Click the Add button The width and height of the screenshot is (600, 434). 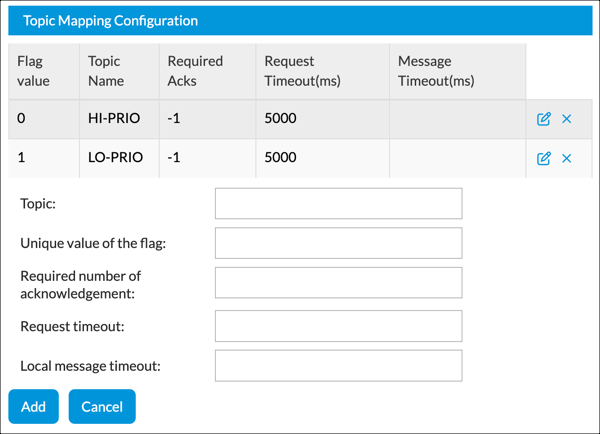tap(34, 406)
